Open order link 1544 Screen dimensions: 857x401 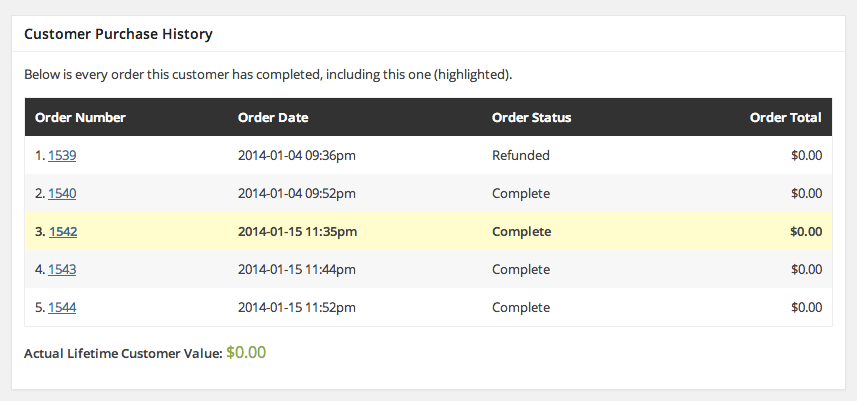click(x=62, y=308)
